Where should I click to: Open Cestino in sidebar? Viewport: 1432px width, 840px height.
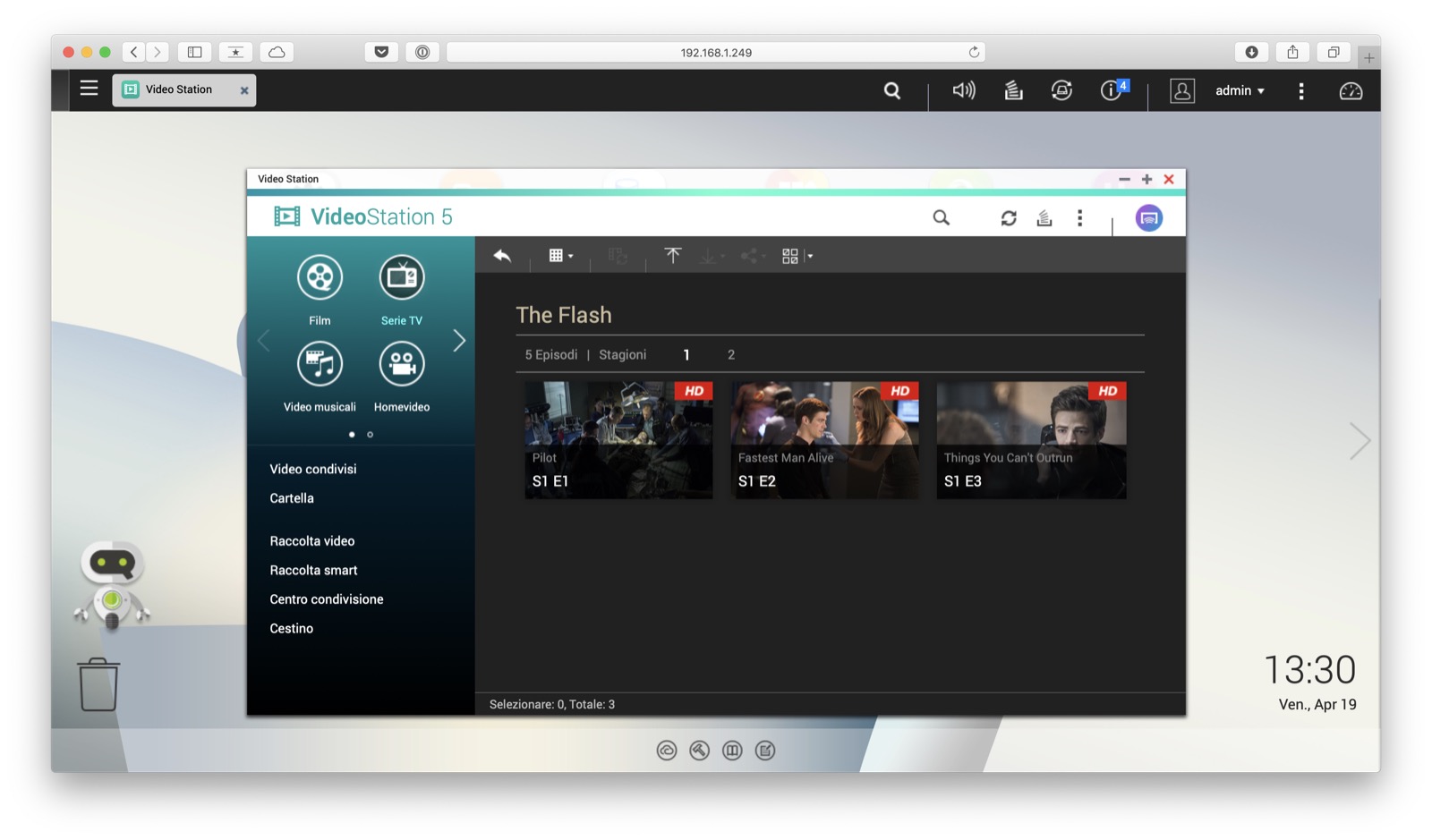(x=292, y=629)
